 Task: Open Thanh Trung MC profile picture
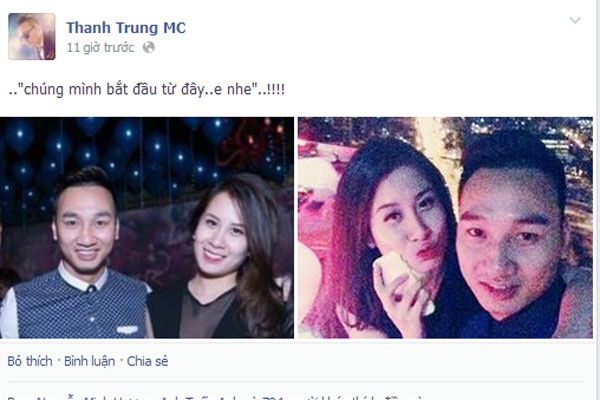click(32, 36)
